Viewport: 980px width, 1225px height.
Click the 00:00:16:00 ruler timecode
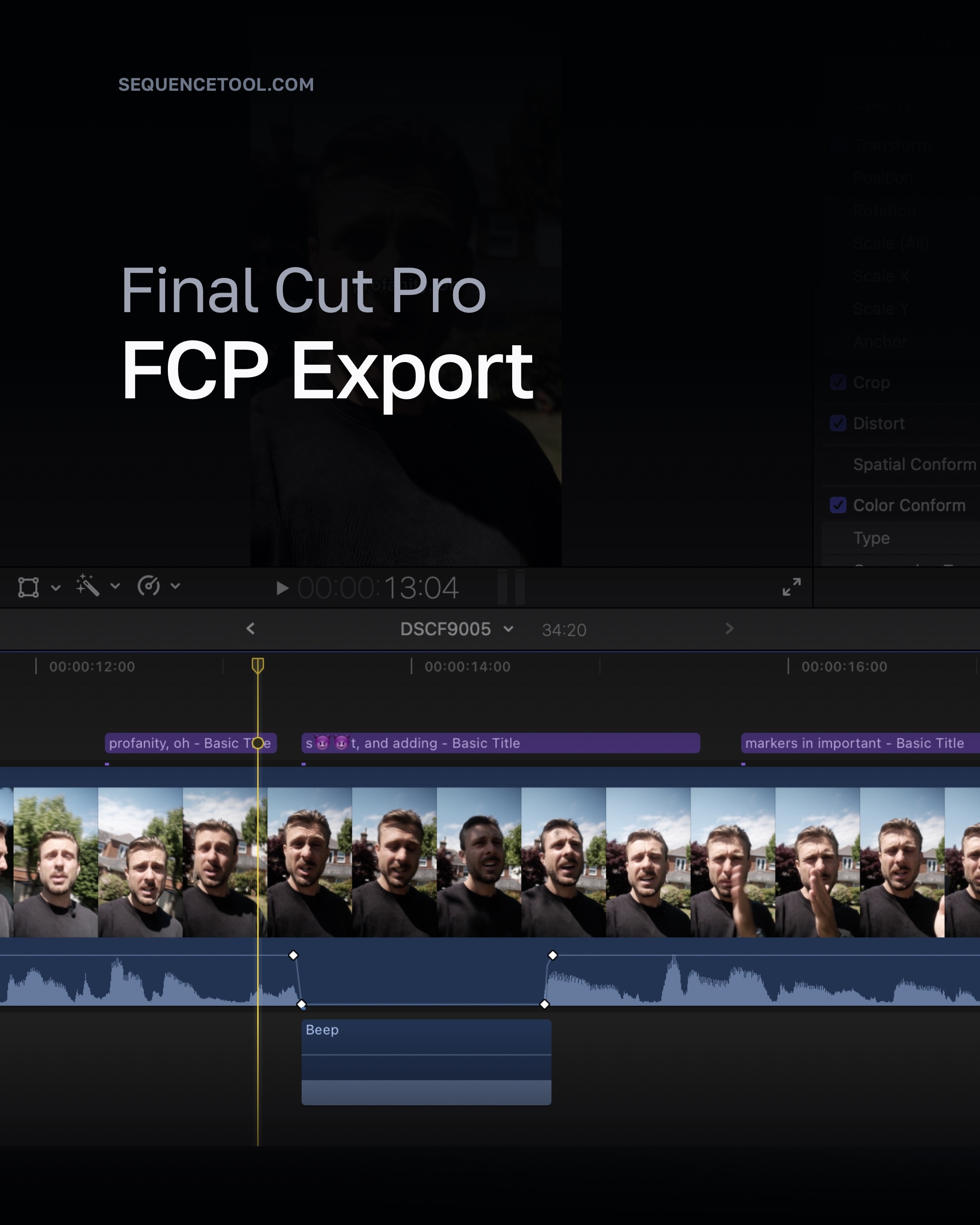point(844,666)
